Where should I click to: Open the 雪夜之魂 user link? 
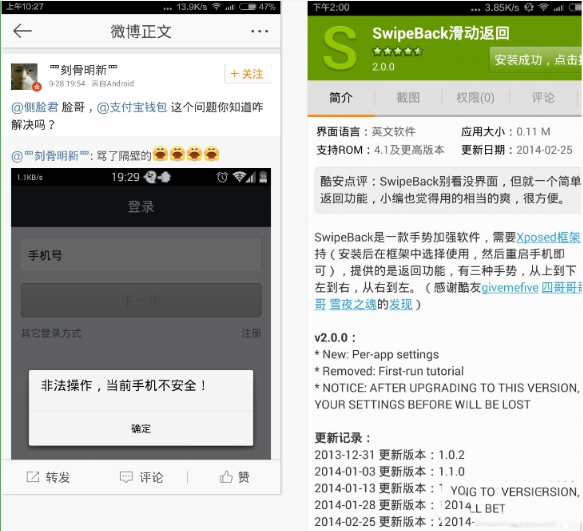[353, 304]
